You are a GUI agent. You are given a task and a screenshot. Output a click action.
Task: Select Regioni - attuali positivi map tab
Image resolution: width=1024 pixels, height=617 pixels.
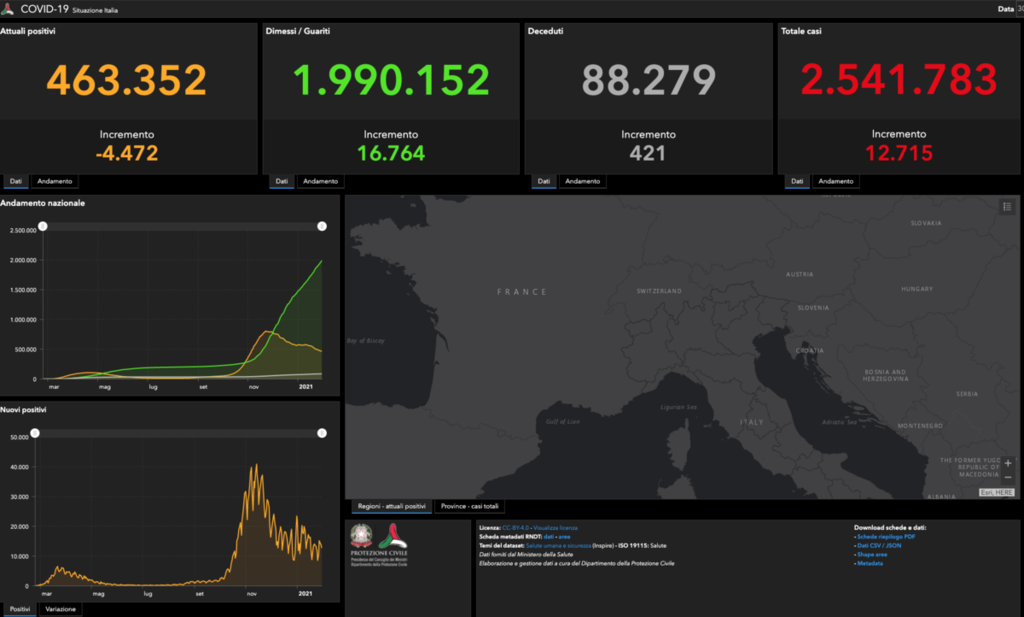coord(391,507)
